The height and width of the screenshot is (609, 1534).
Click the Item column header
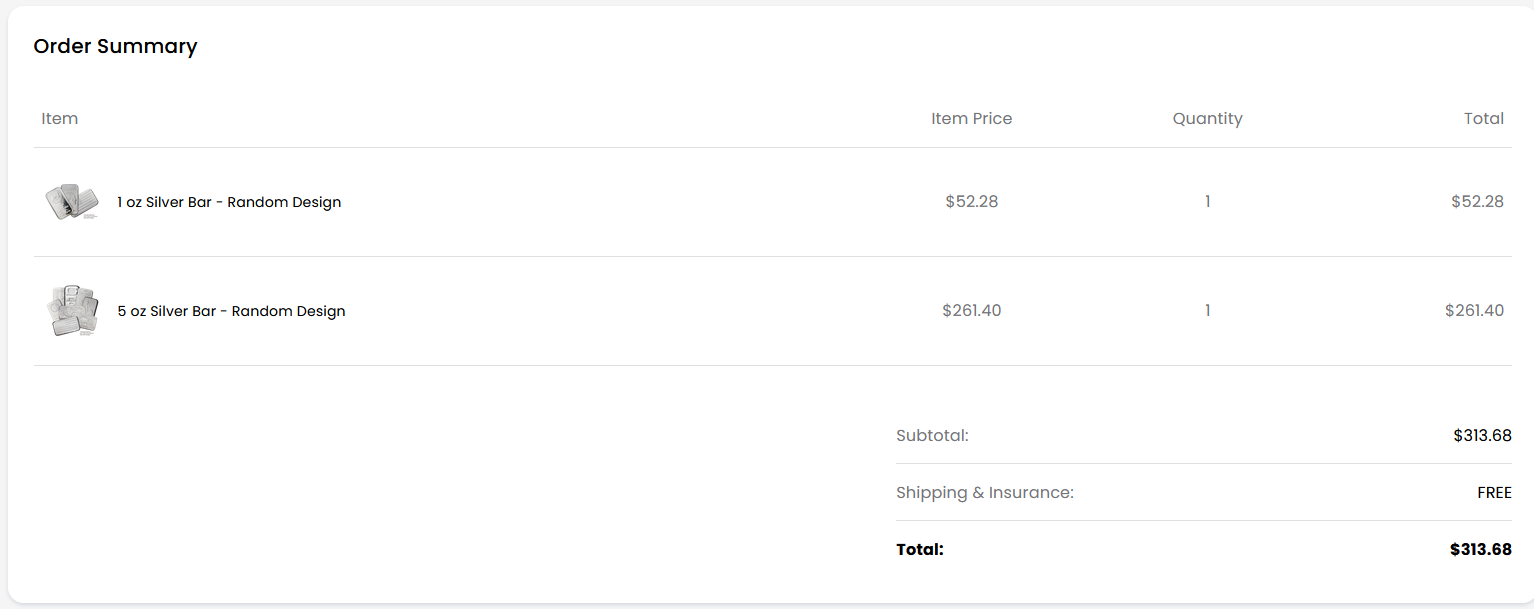(60, 119)
